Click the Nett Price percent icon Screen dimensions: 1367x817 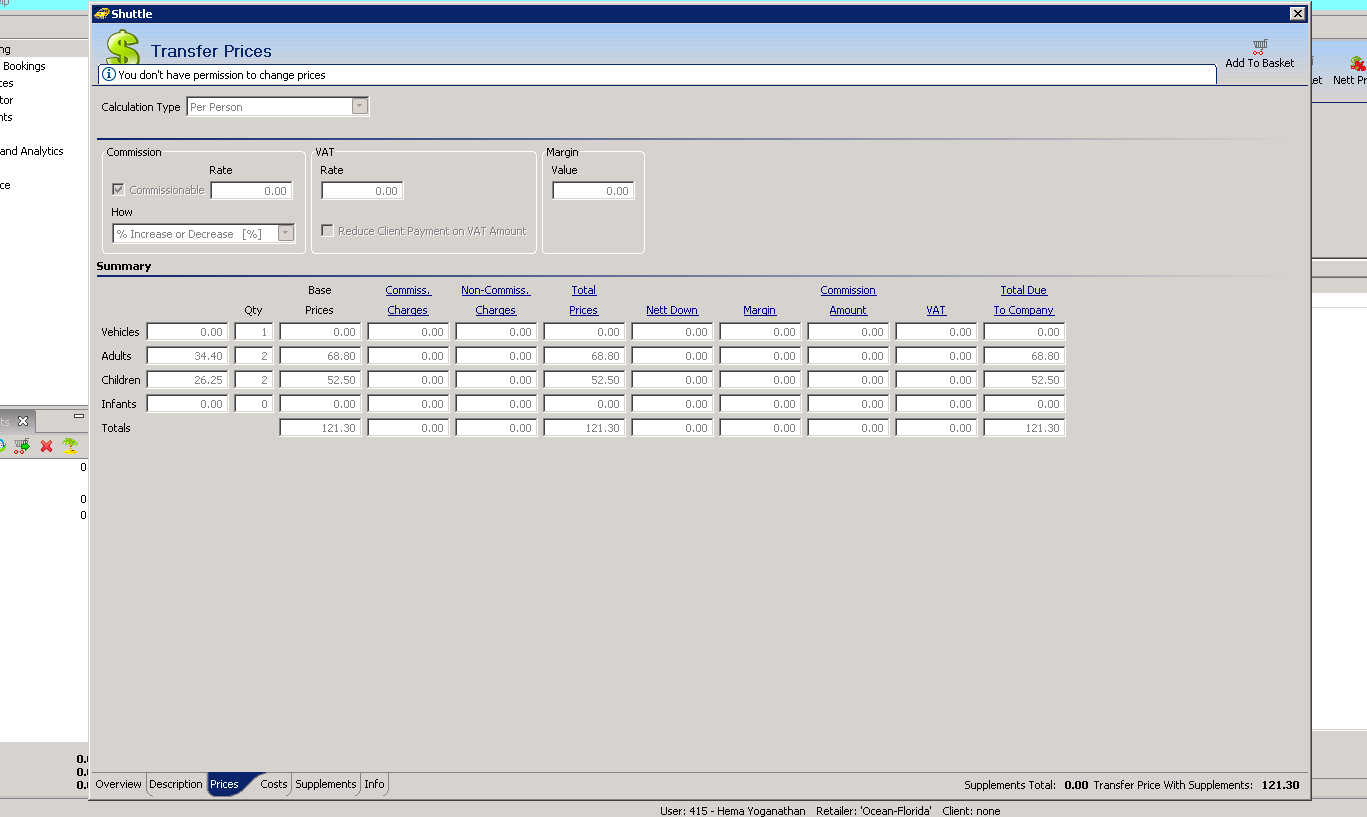click(1357, 64)
